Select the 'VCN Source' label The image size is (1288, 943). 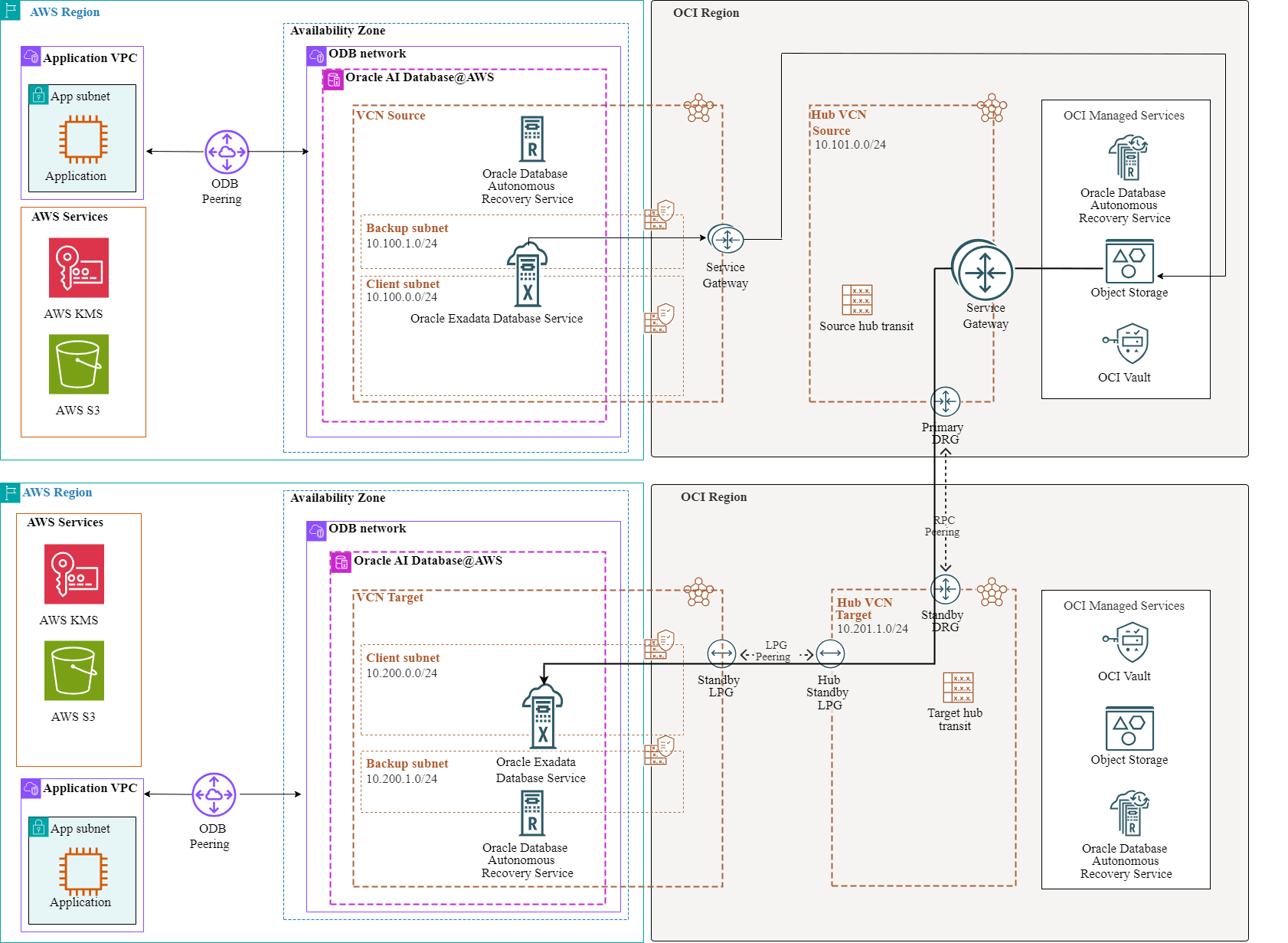point(391,116)
